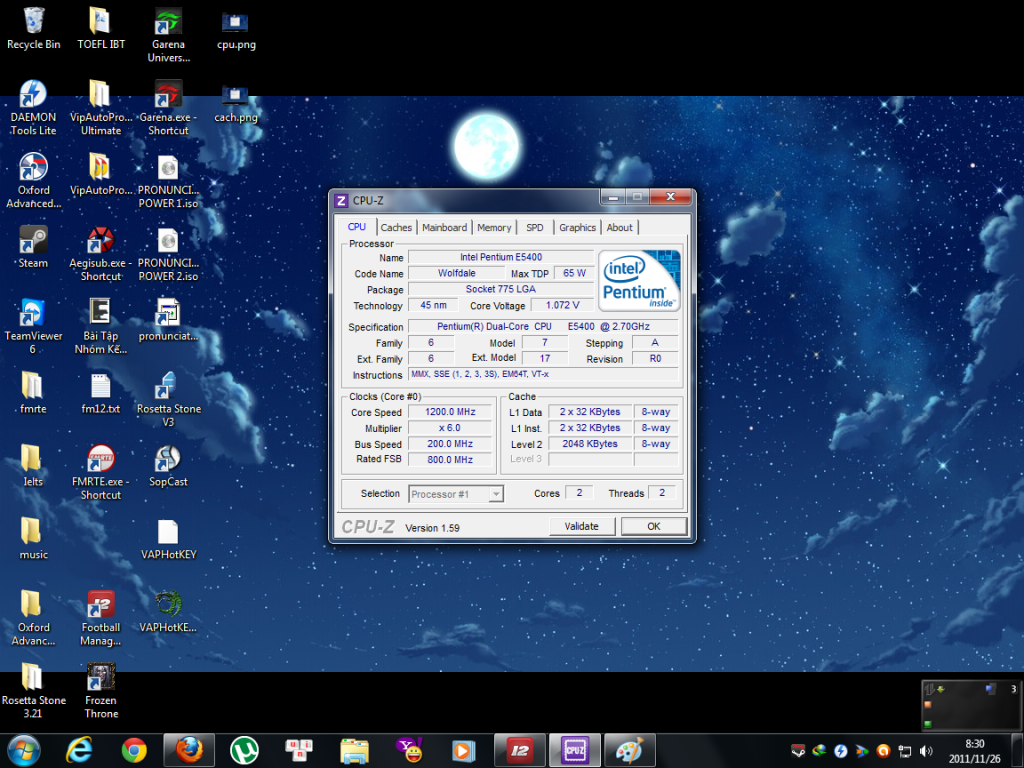Click the OK button in CPU-Z
This screenshot has width=1024, height=768.
tap(654, 526)
